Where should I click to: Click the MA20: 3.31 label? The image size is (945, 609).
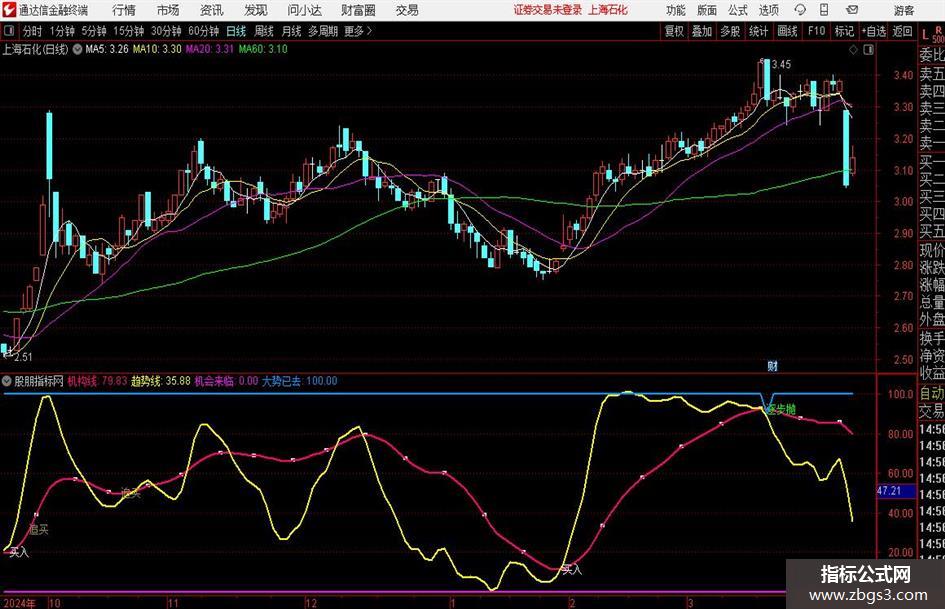coord(209,49)
